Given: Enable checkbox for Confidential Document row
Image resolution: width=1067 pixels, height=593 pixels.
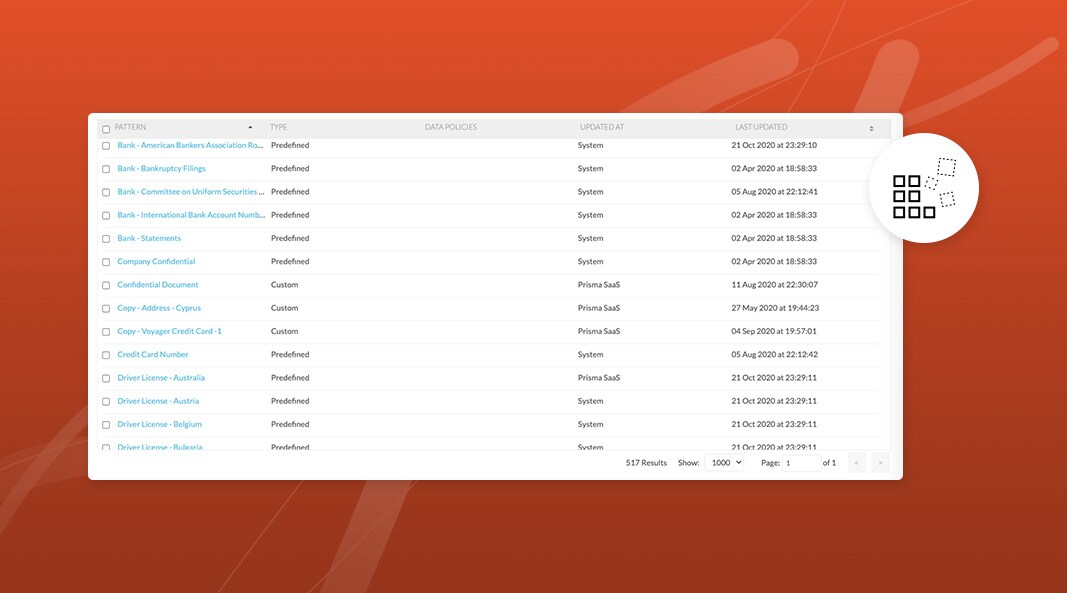Looking at the screenshot, I should click(x=105, y=285).
